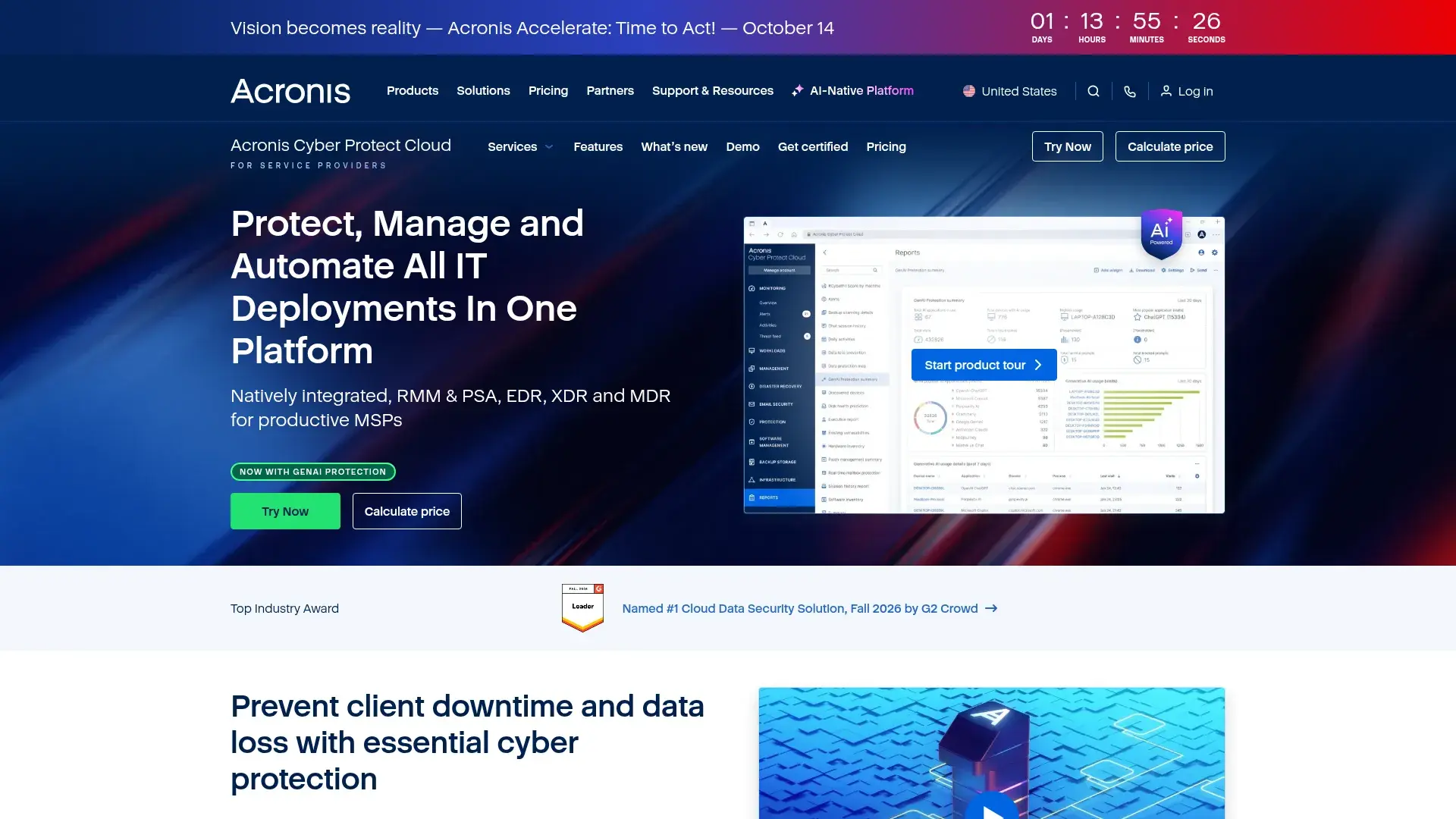Click the Acronis Accelerate event banner text
The height and width of the screenshot is (819, 1456).
point(532,28)
